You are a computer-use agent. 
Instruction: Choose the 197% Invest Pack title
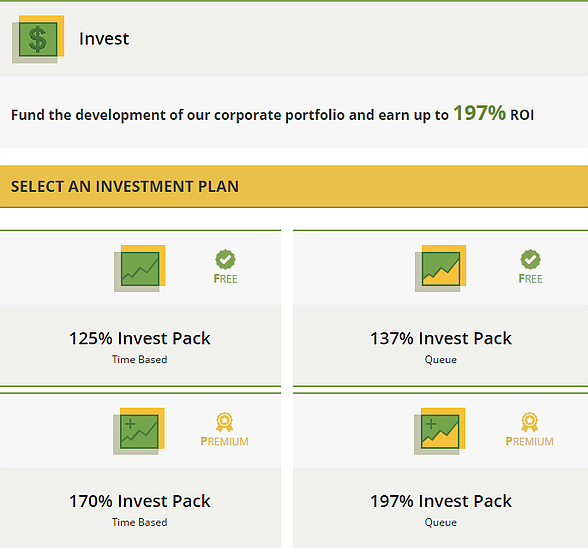441,501
